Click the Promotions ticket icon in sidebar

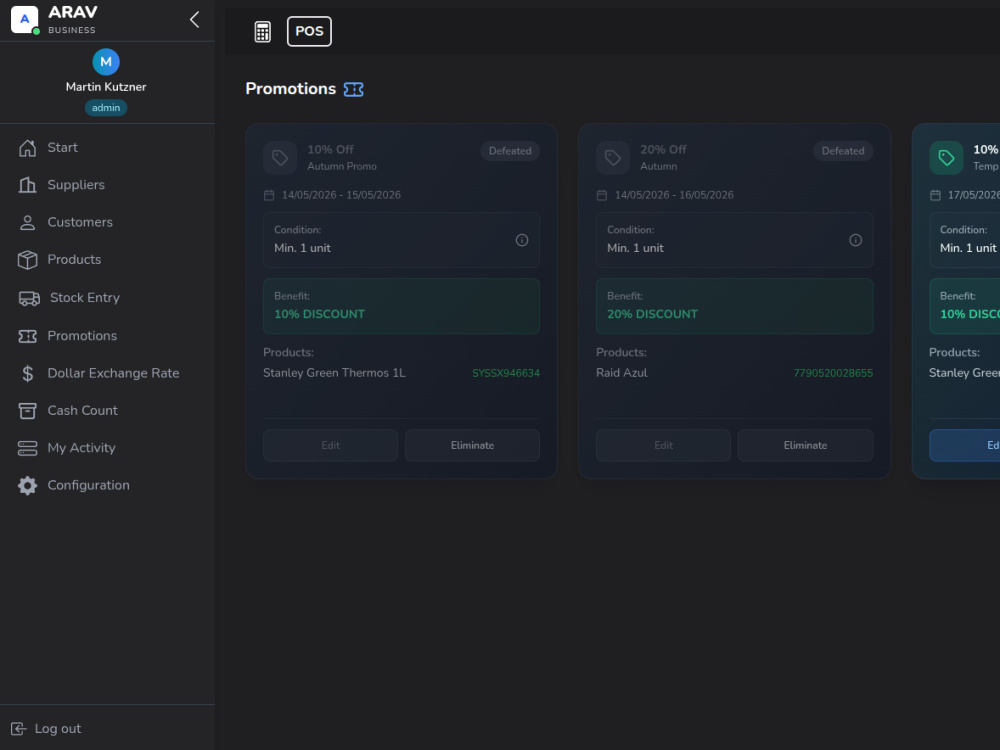pos(27,336)
